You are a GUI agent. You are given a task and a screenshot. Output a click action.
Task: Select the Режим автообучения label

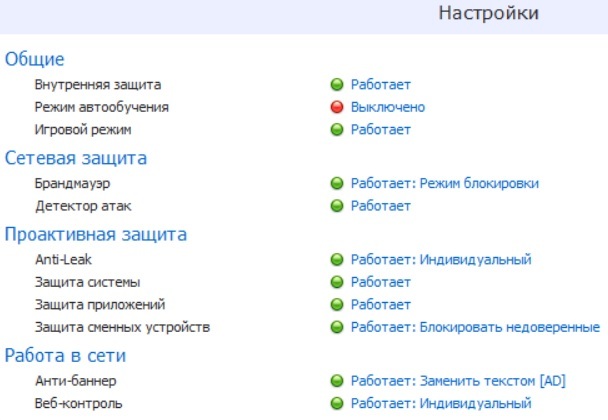pyautogui.click(x=102, y=107)
